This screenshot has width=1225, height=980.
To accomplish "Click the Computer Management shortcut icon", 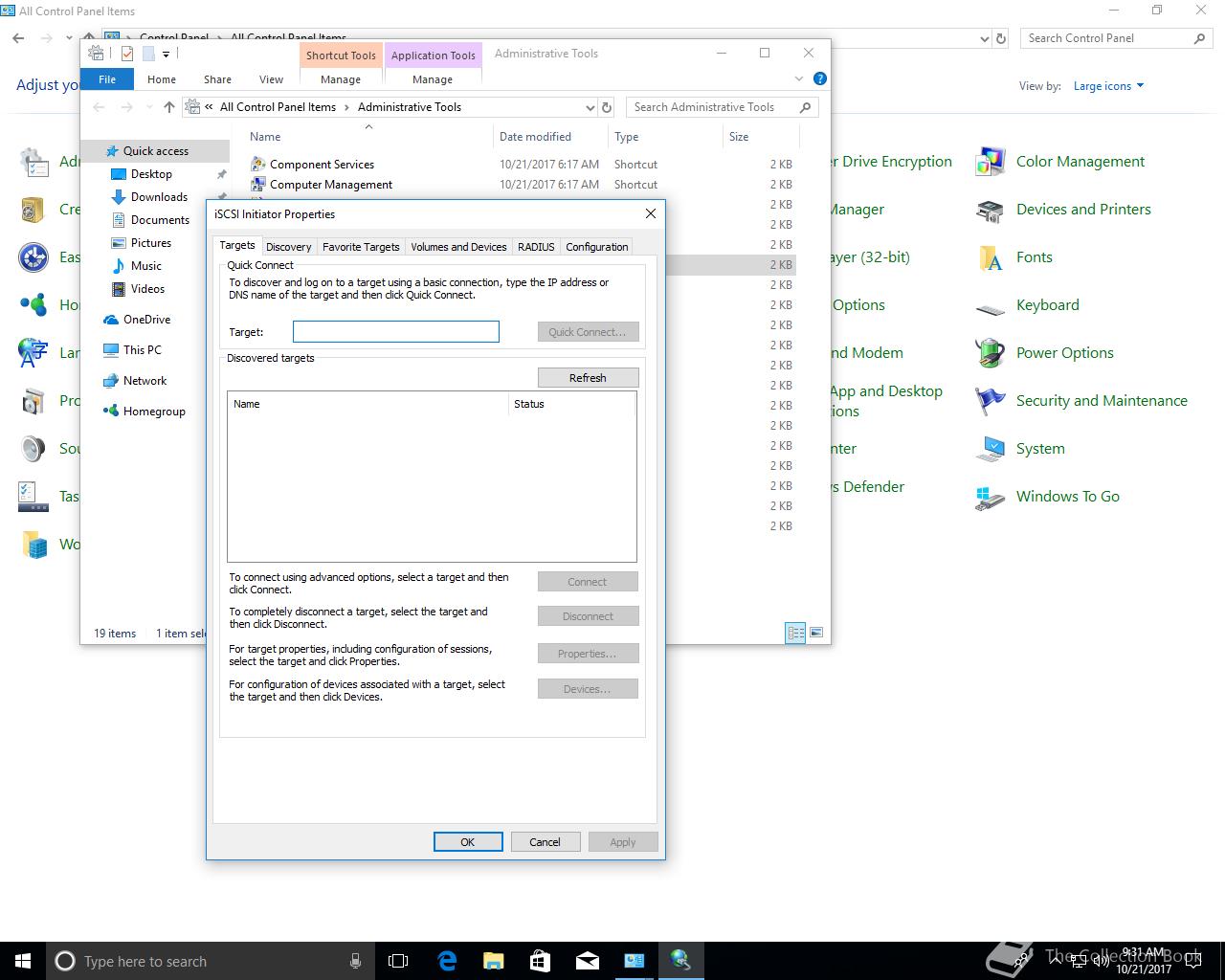I will pos(257,185).
